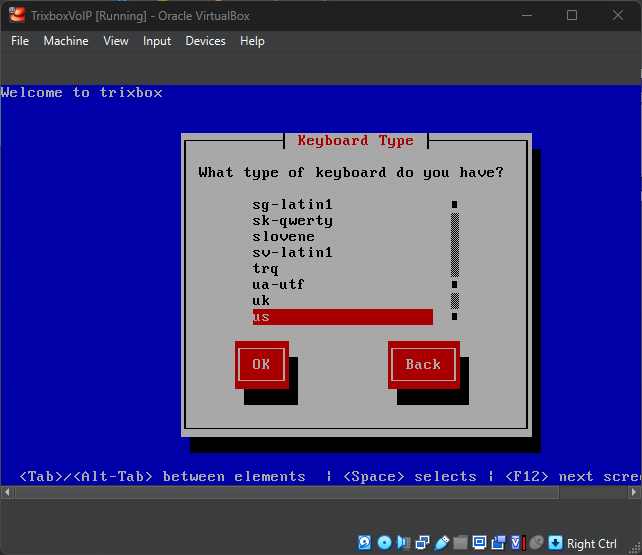Click the display status icon

click(479, 543)
